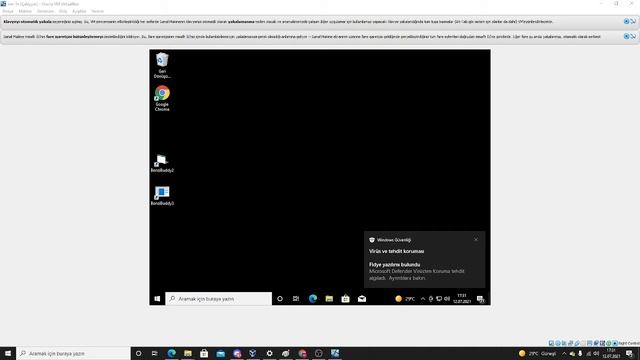
Task: Click the host weather widget showing Güneşli
Action: 537,353
